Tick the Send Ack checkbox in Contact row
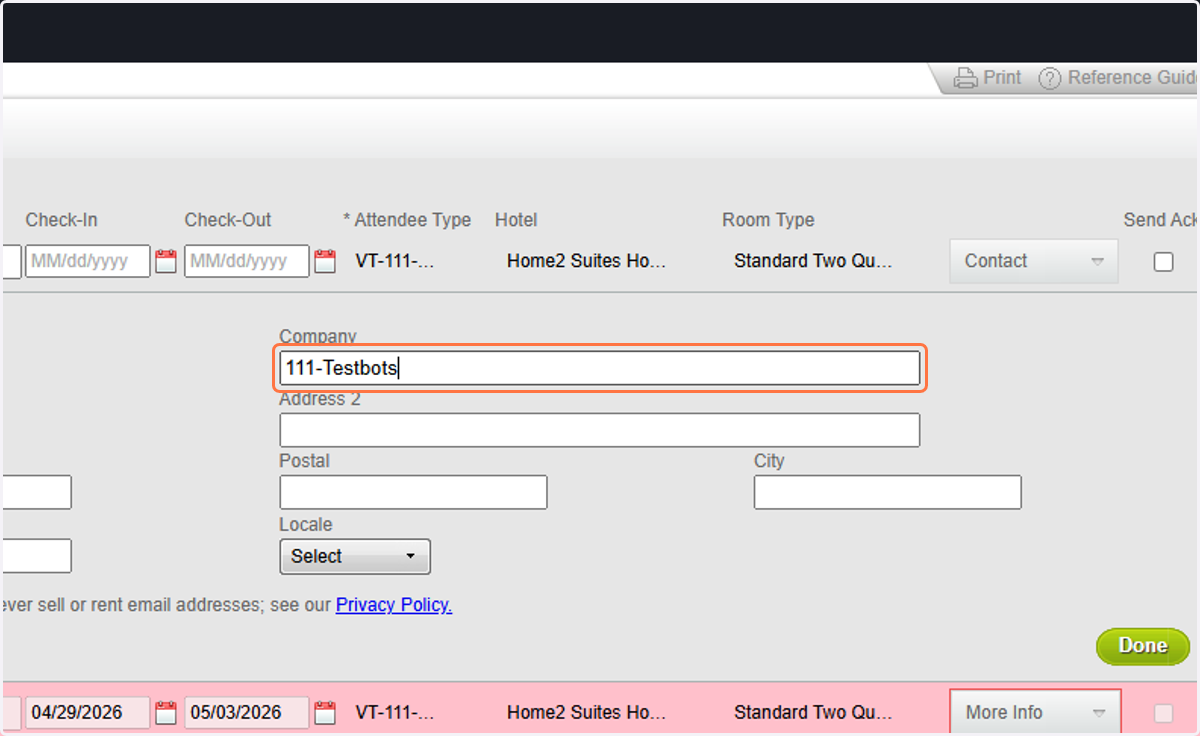1200x736 pixels. click(1163, 262)
